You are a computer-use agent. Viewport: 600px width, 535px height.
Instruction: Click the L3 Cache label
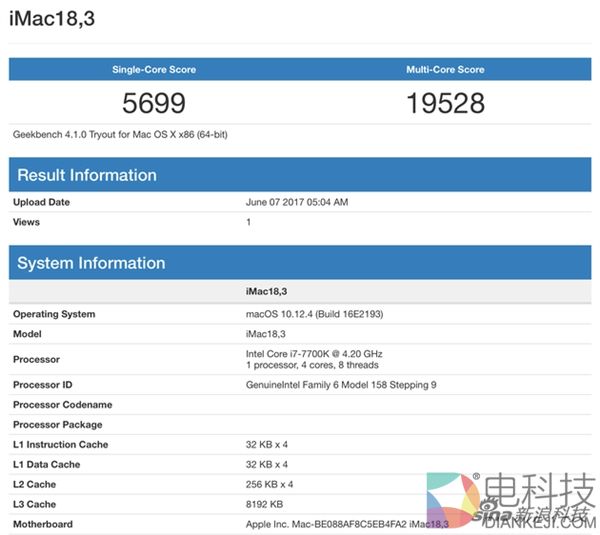[34, 504]
